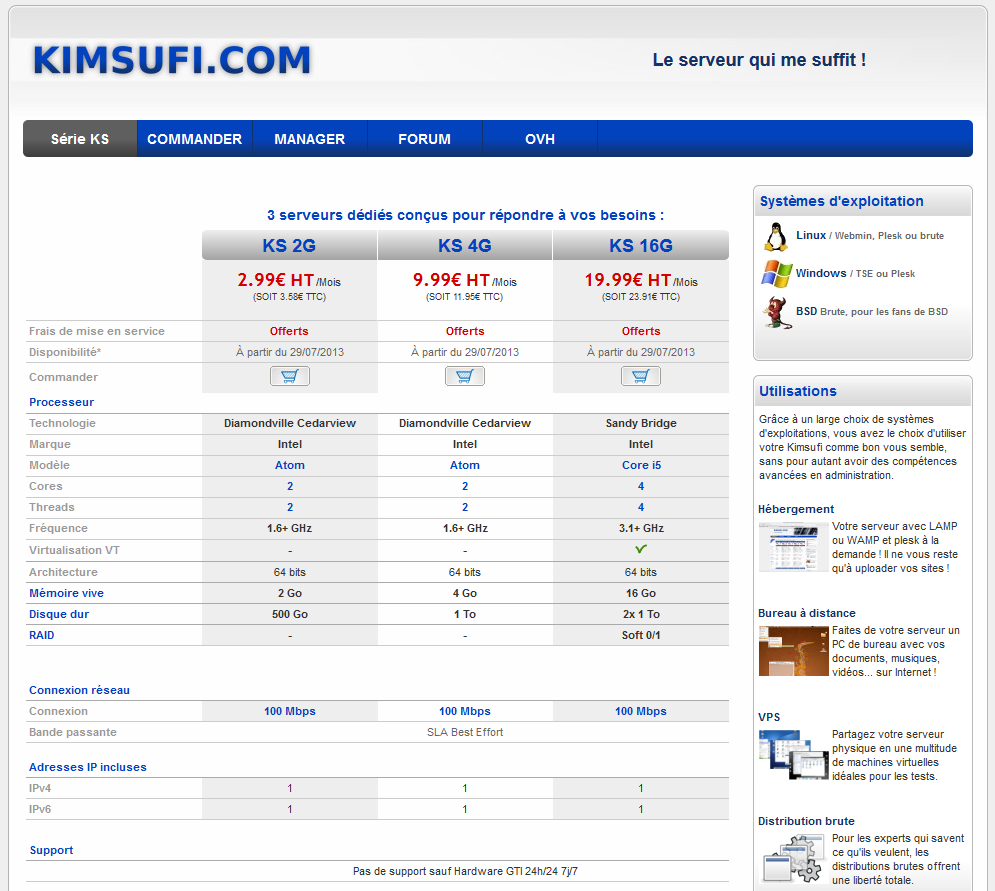The width and height of the screenshot is (995, 891).
Task: Click the Adresses IP incluses heading
Action: pos(88,767)
